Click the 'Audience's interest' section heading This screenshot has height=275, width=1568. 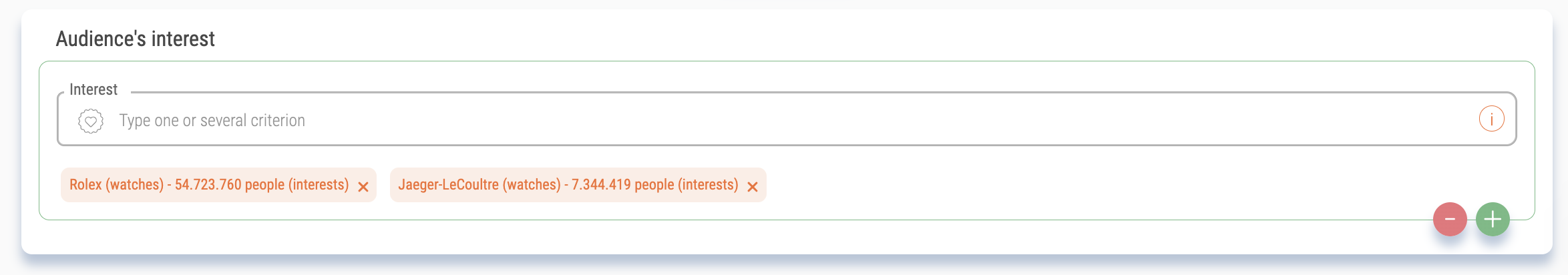pos(136,39)
